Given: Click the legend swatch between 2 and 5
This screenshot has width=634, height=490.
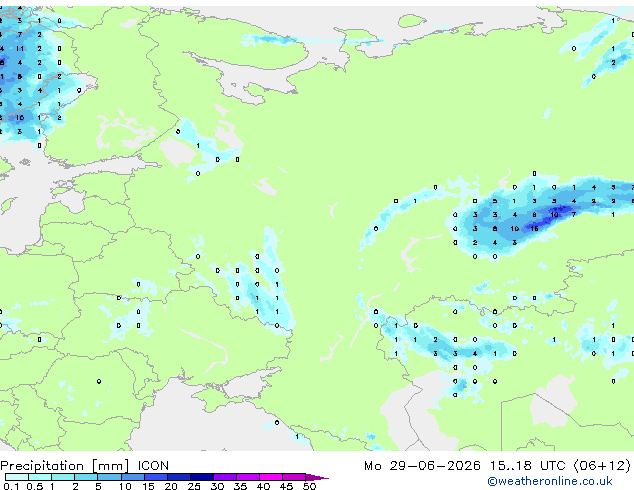Looking at the screenshot, I should pos(86,477).
